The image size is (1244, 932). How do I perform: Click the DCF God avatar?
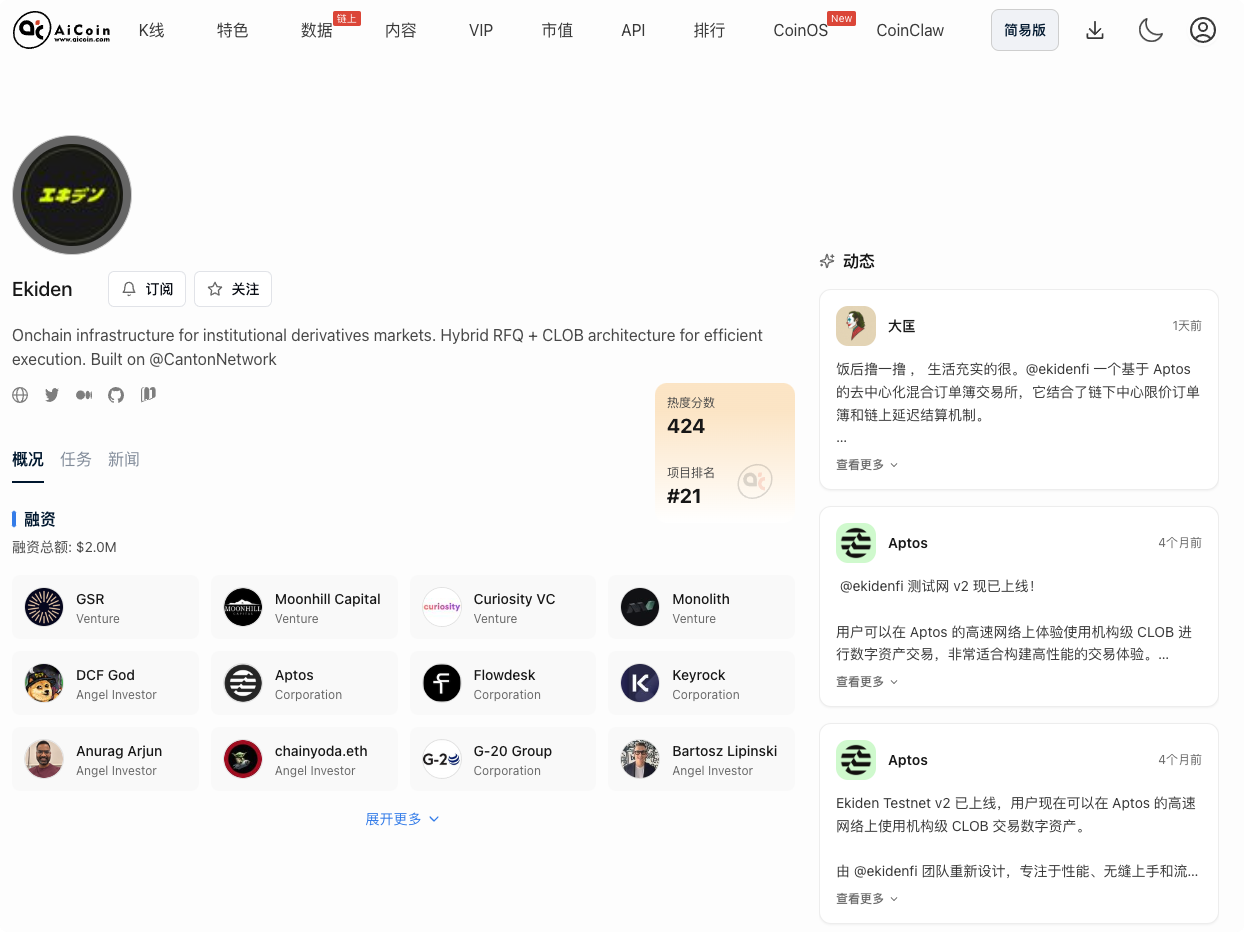click(44, 683)
